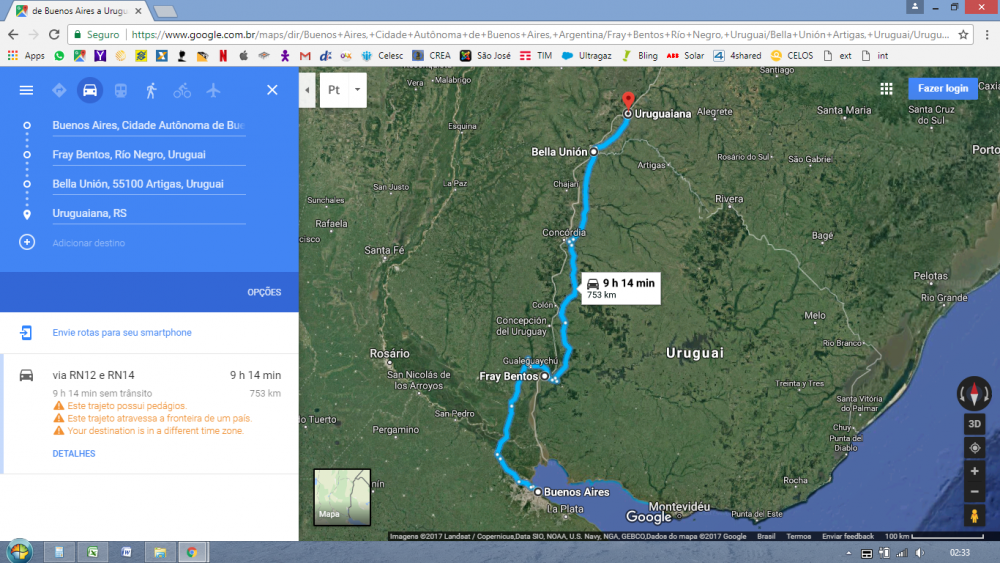Close the directions panel with X
The height and width of the screenshot is (563, 1000).
pos(272,90)
